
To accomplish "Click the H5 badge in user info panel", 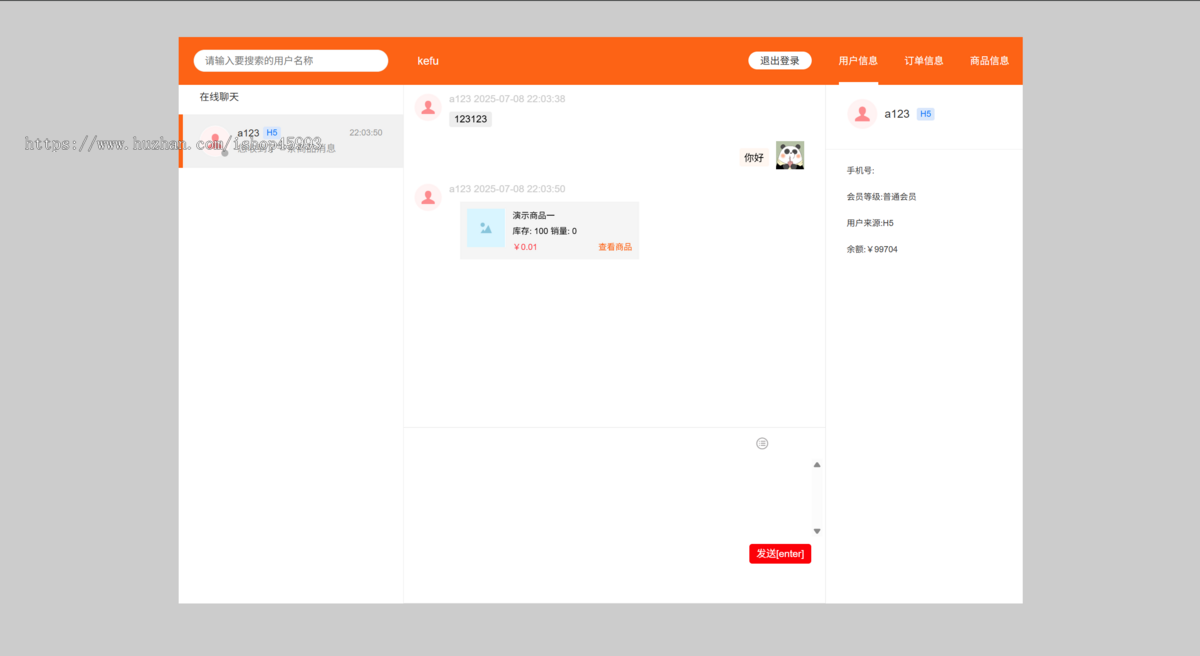I will 925,114.
